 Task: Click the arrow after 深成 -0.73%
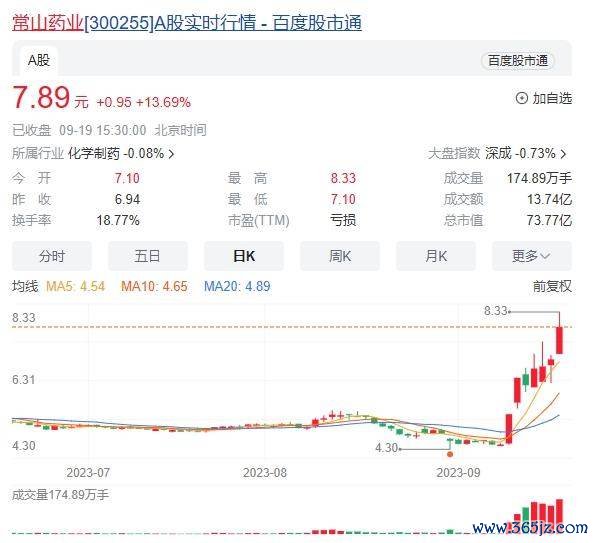[563, 154]
